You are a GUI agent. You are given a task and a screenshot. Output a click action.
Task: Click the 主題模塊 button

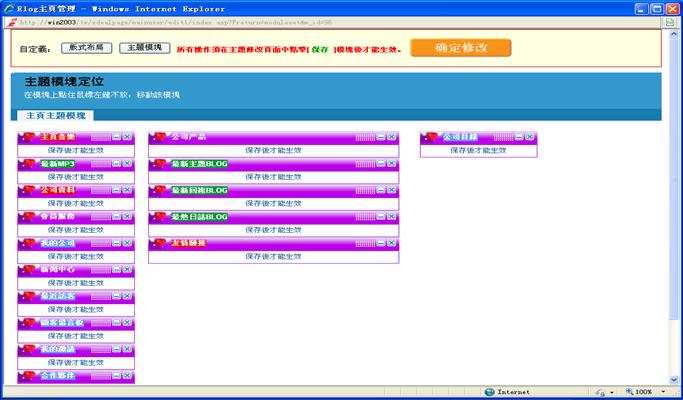(144, 47)
